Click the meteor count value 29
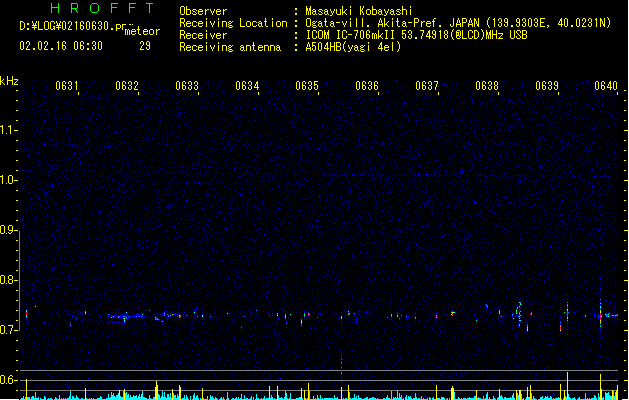 (x=145, y=46)
